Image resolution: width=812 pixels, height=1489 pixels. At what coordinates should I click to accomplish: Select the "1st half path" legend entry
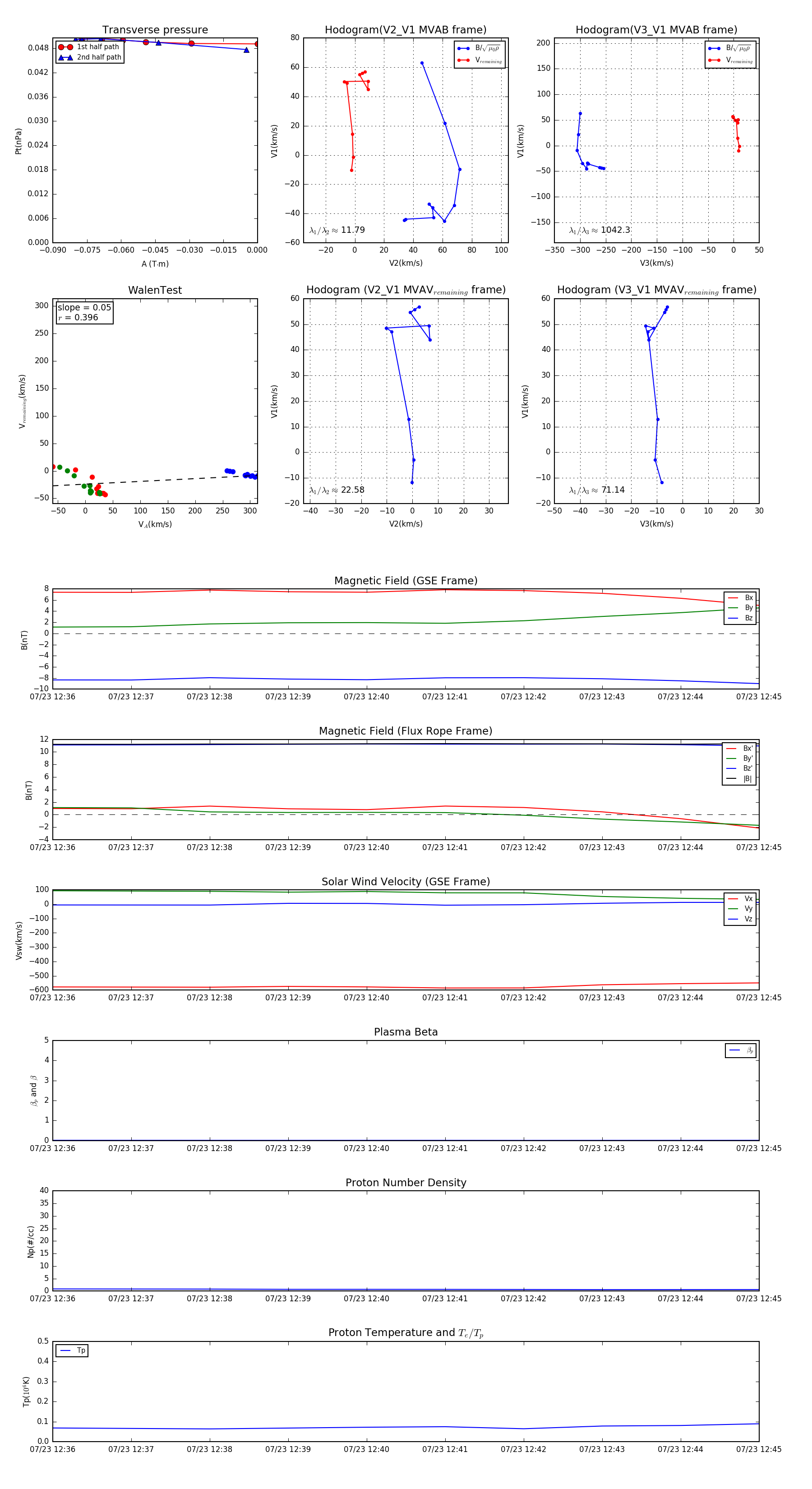point(89,47)
